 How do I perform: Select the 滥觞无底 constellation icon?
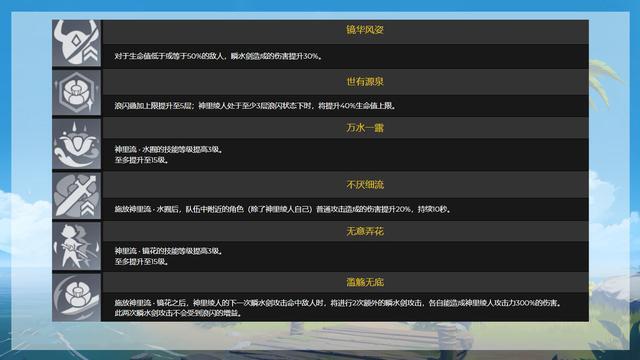pos(77,297)
